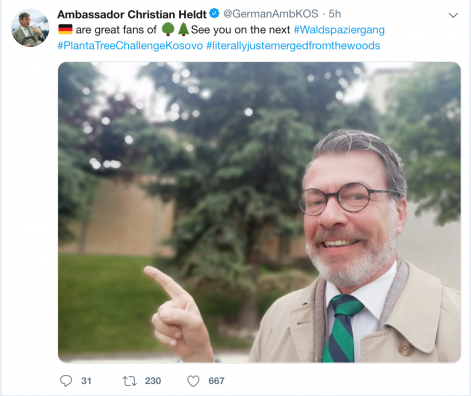Click the deciduous tree emoji
Image resolution: width=471 pixels, height=396 pixels.
(168, 29)
